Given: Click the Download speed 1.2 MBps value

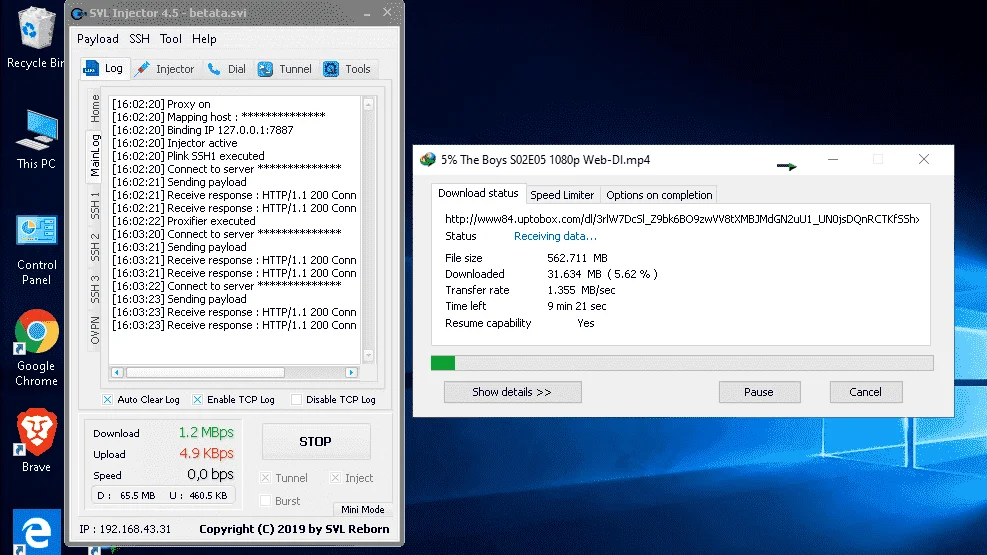Looking at the screenshot, I should pyautogui.click(x=206, y=432).
